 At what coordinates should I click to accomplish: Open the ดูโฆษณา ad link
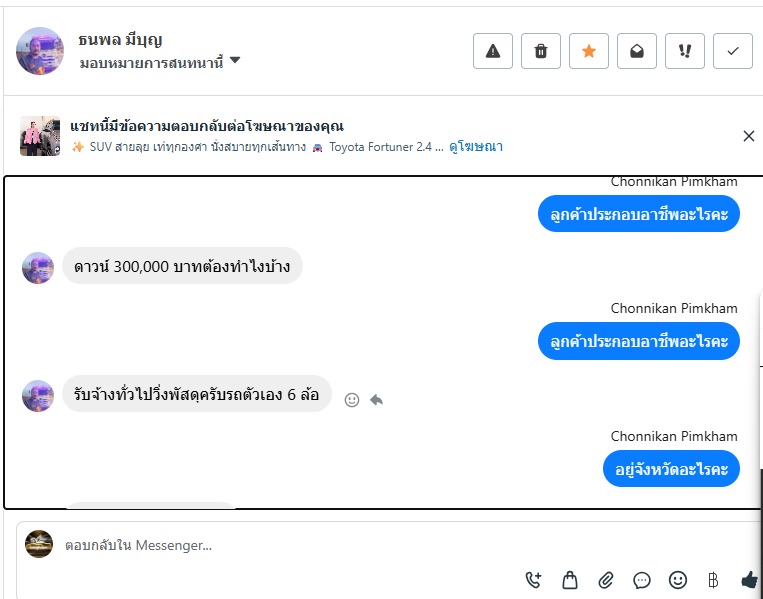(x=476, y=146)
